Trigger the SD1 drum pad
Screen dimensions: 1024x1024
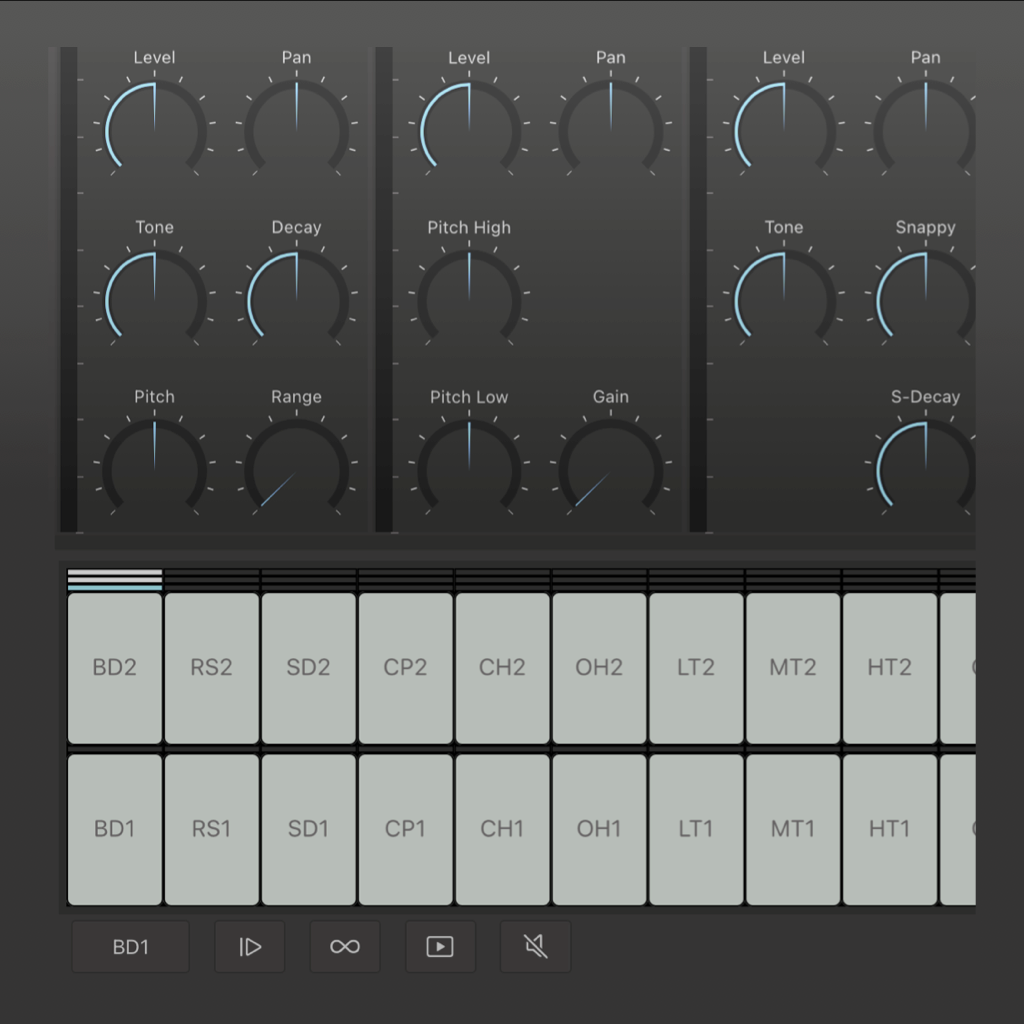308,829
